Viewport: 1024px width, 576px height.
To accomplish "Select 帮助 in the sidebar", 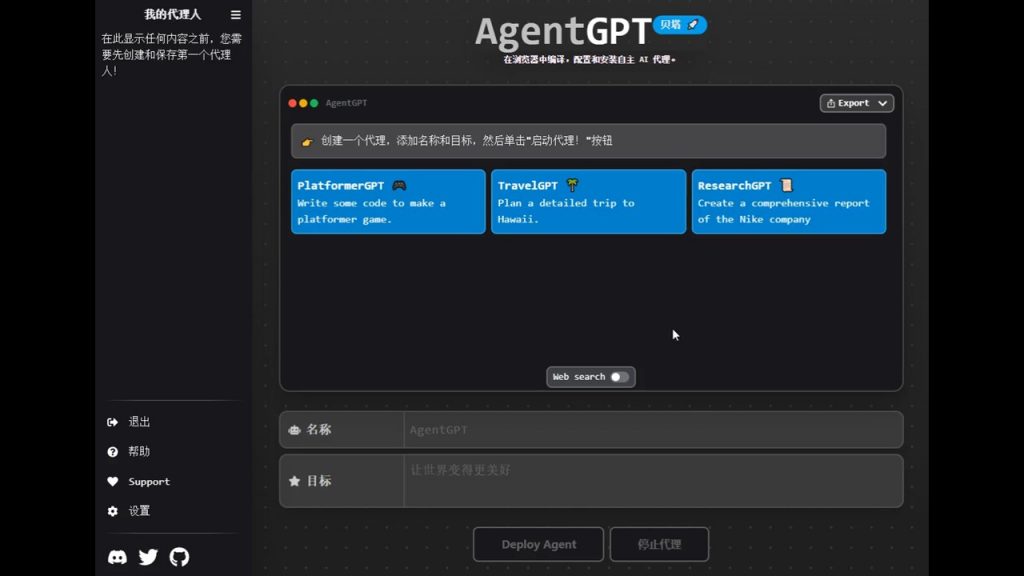I will (139, 452).
